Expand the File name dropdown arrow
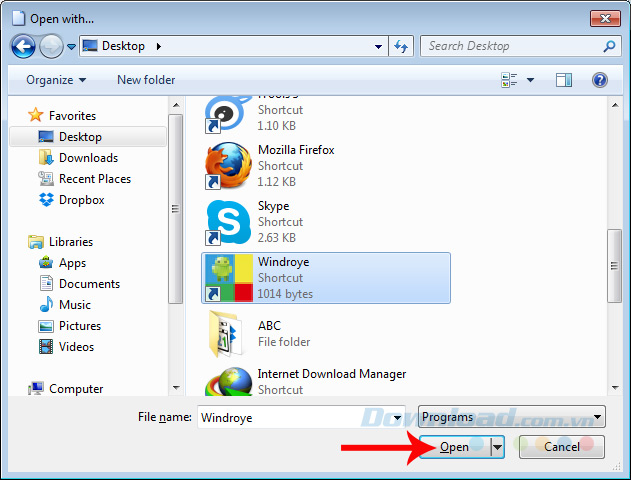Image resolution: width=631 pixels, height=480 pixels. (398, 417)
